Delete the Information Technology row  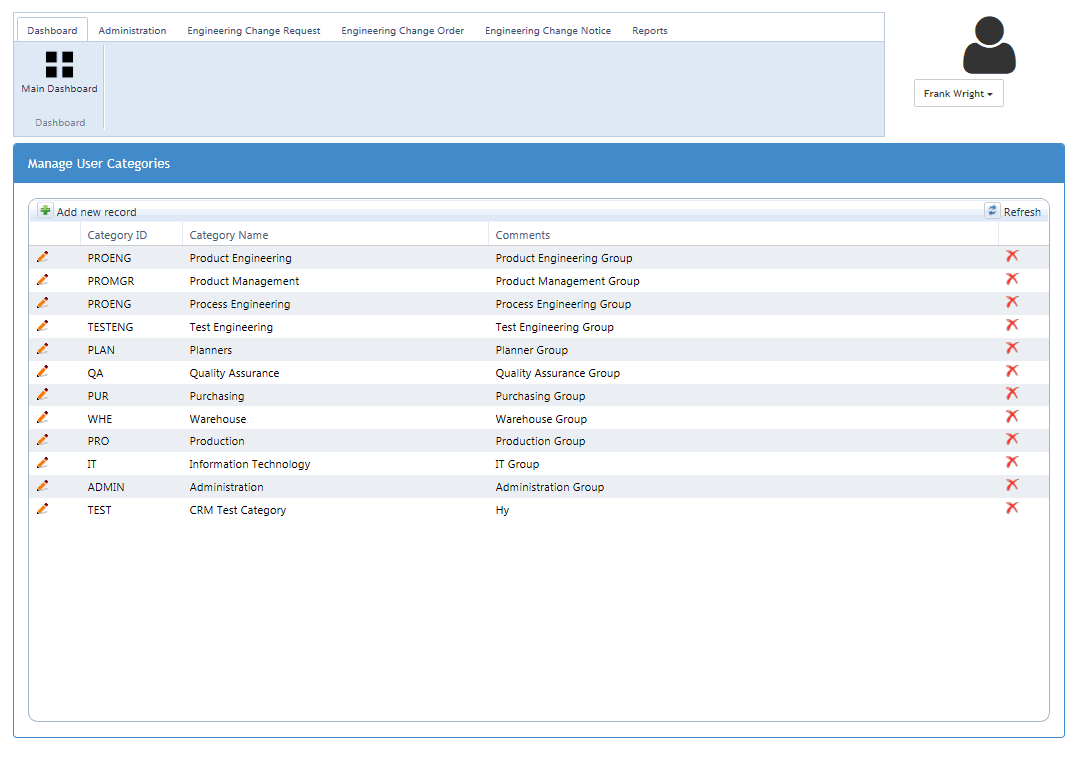(x=1012, y=462)
